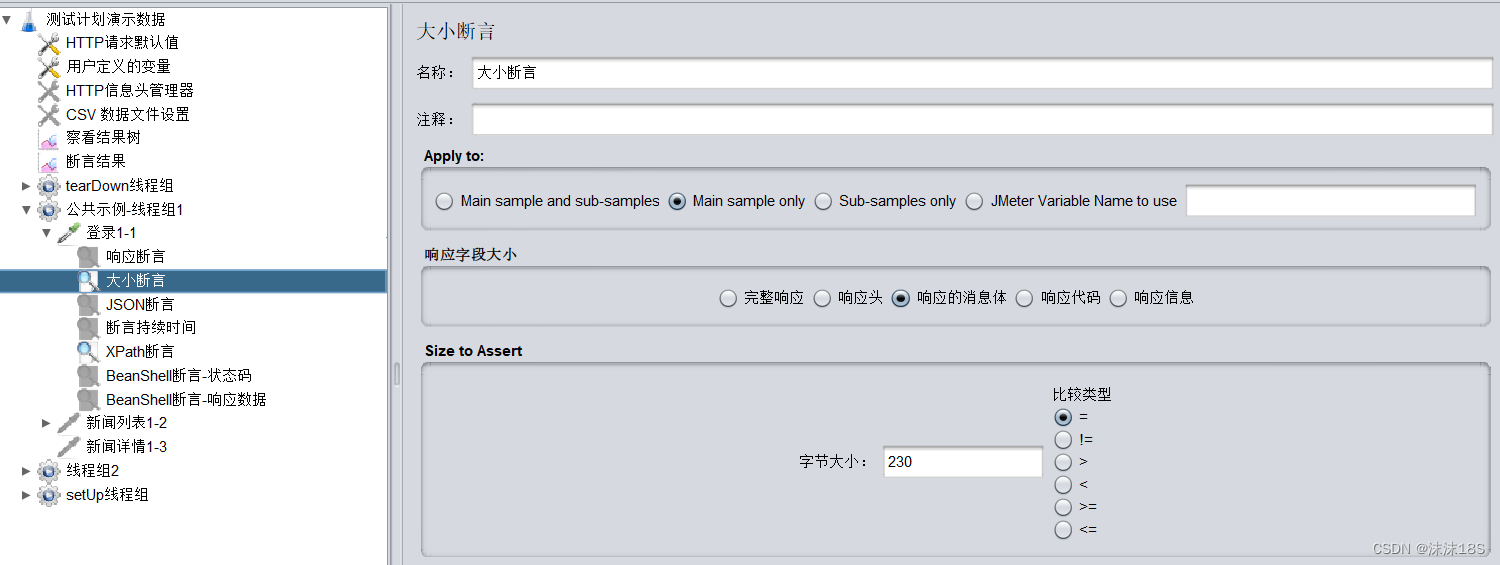This screenshot has width=1500, height=565.
Task: Select the HTTP请求默认值 wrench icon
Action: pyautogui.click(x=48, y=43)
